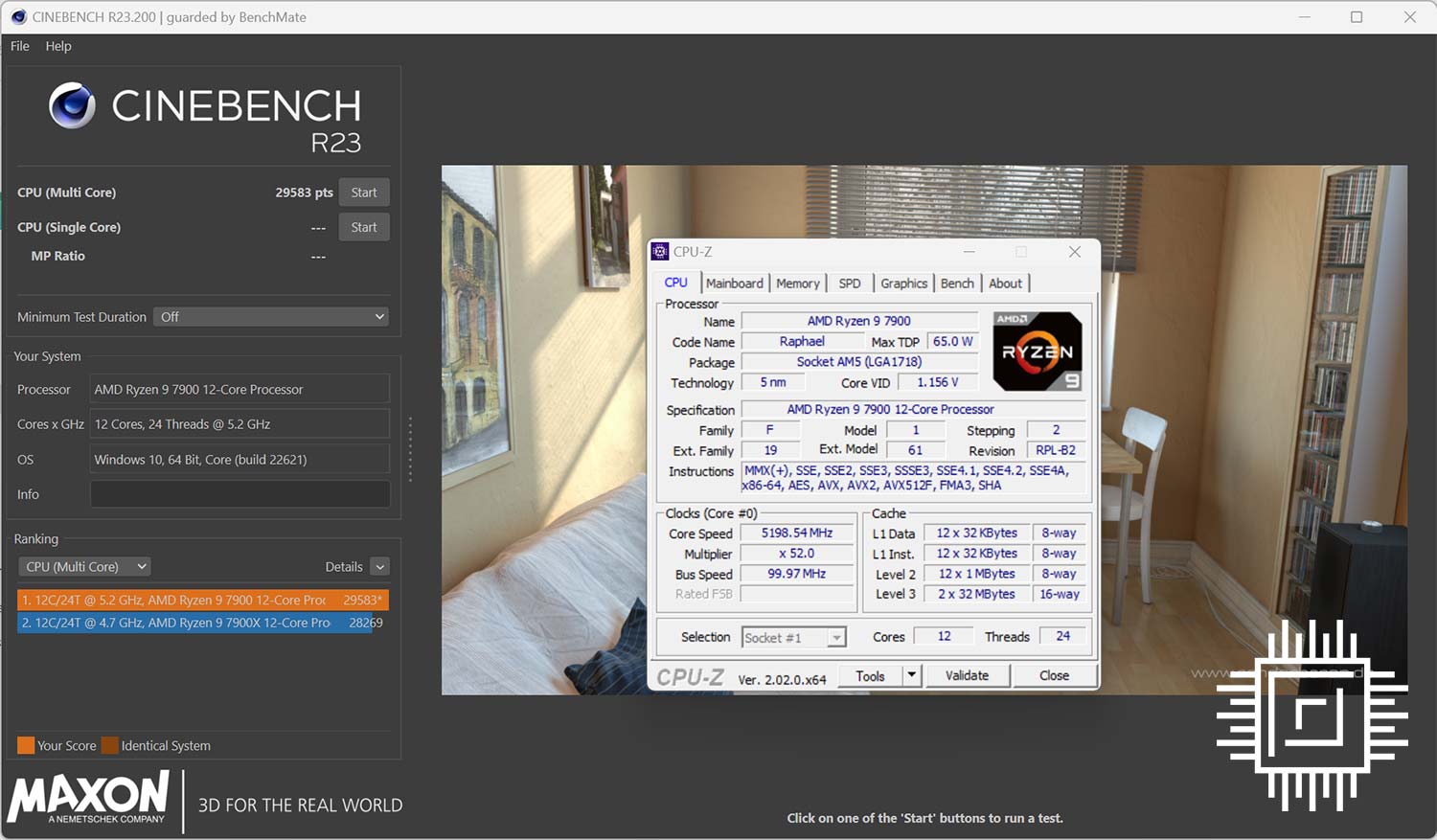Click the CPU-Z window title icon

coord(660,252)
